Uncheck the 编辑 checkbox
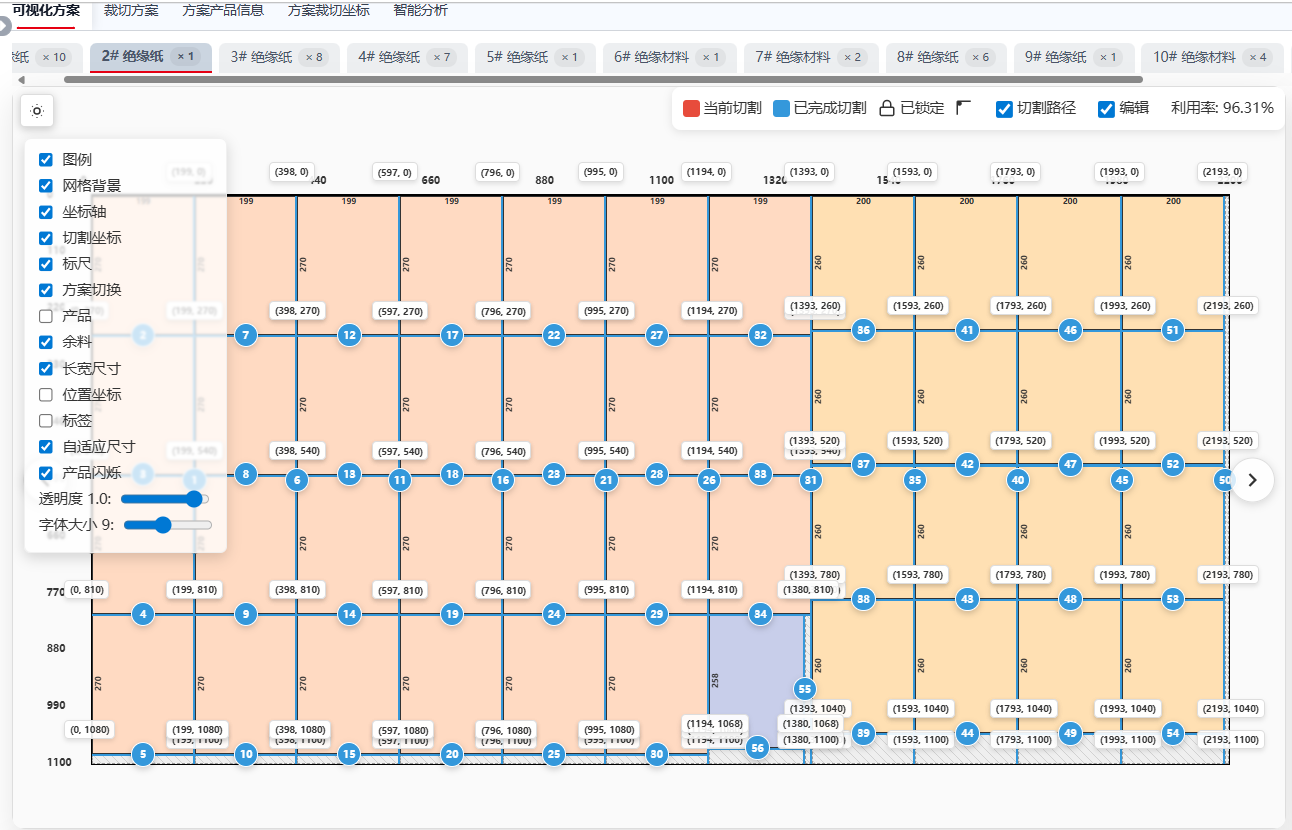This screenshot has height=830, width=1292. [1106, 110]
